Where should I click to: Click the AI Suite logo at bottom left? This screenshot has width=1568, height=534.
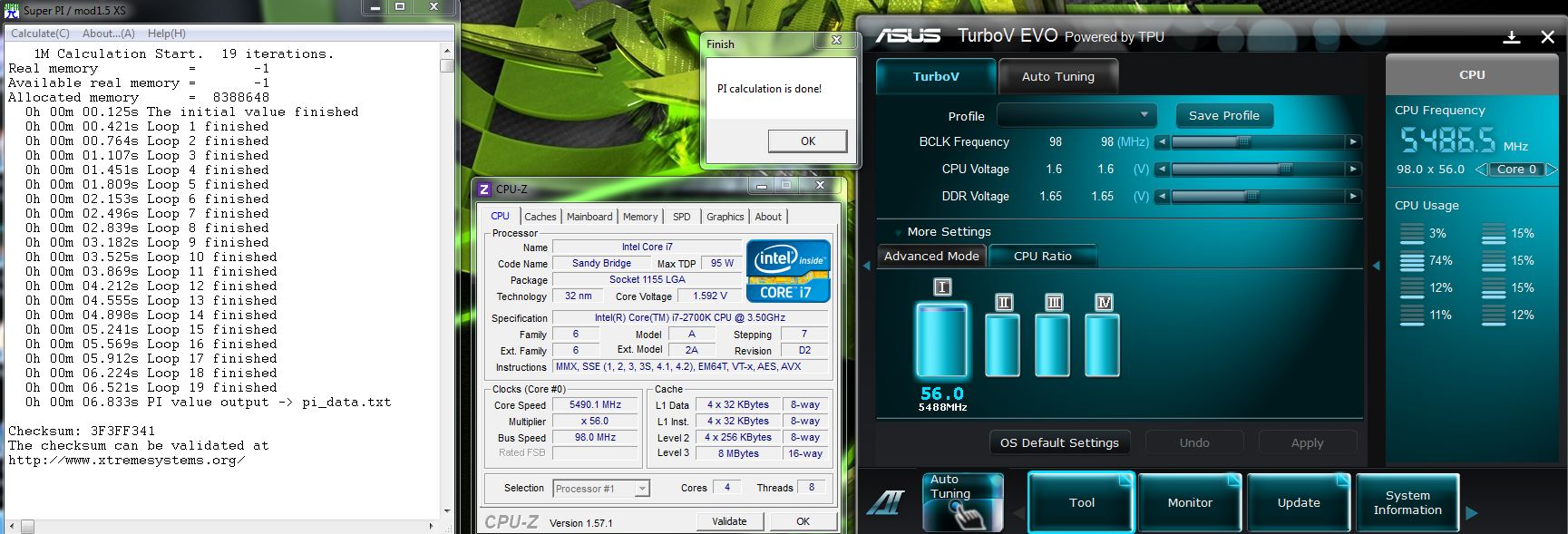tap(885, 502)
